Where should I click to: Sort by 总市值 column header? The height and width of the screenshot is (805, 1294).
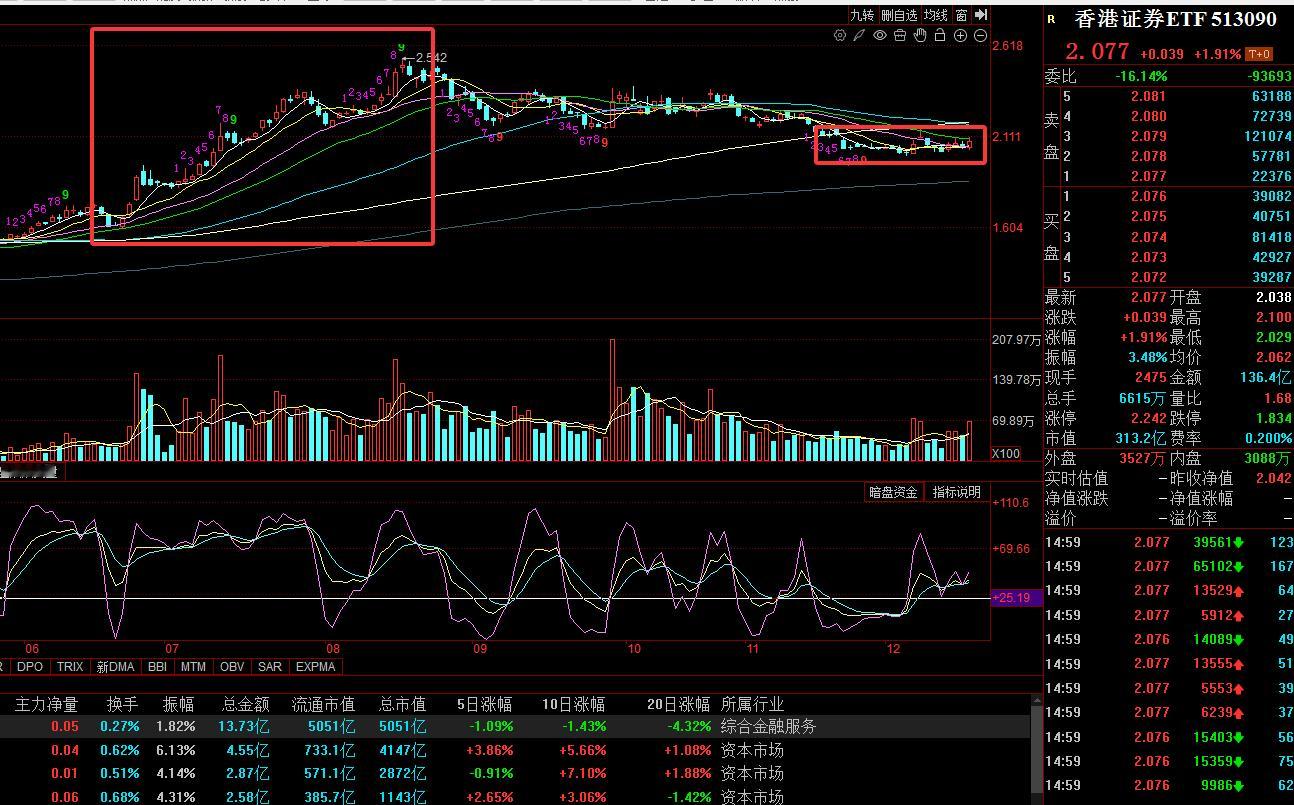[402, 704]
